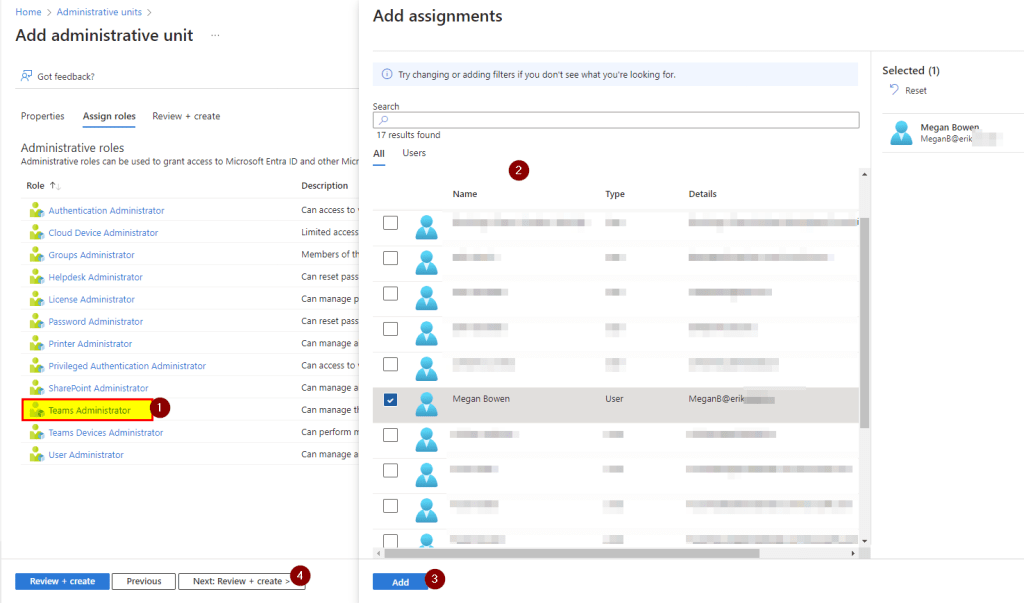Click the SharePoint Administrator role icon
1024x603 pixels.
[x=38, y=388]
